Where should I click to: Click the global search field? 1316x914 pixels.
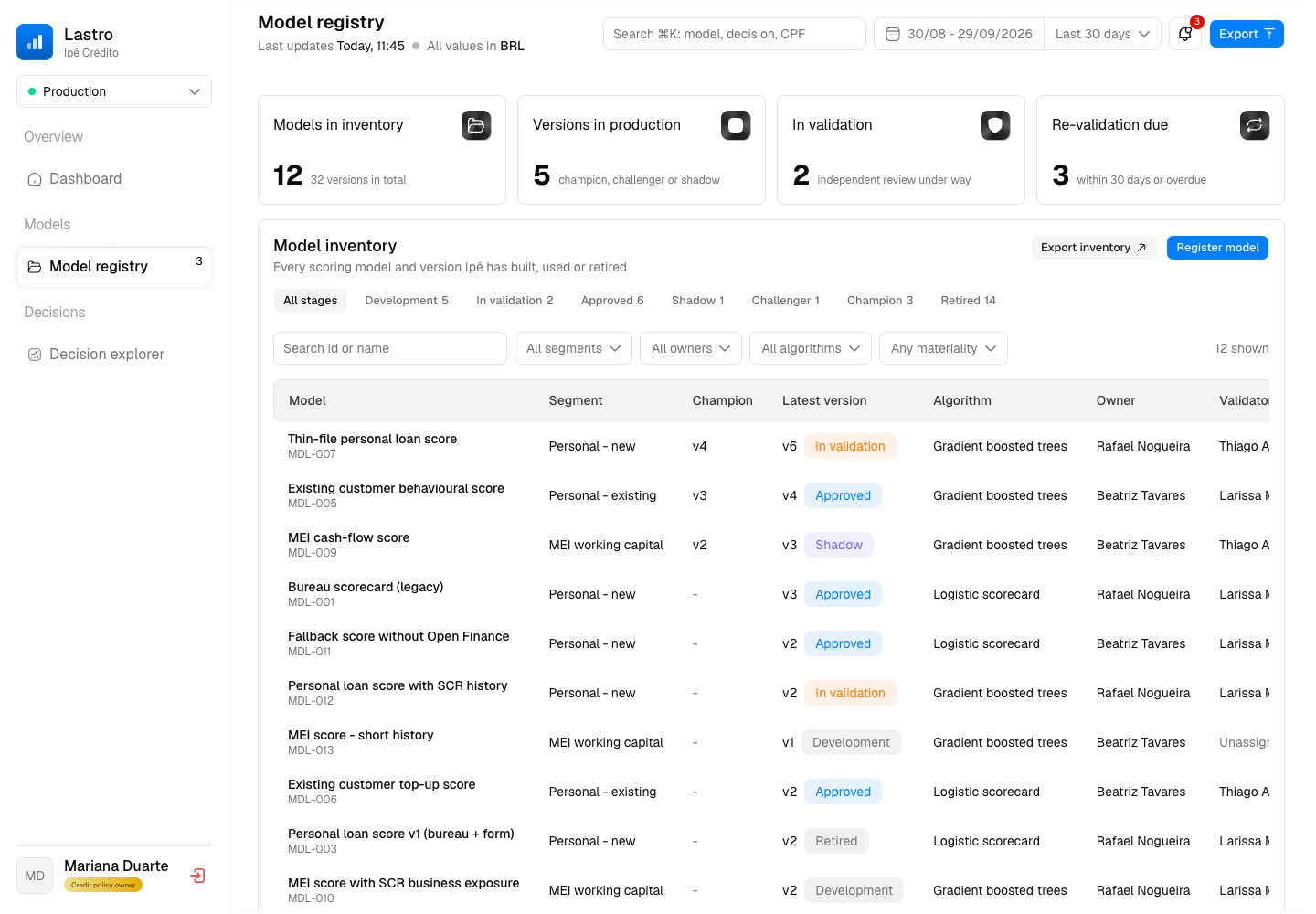pos(735,34)
